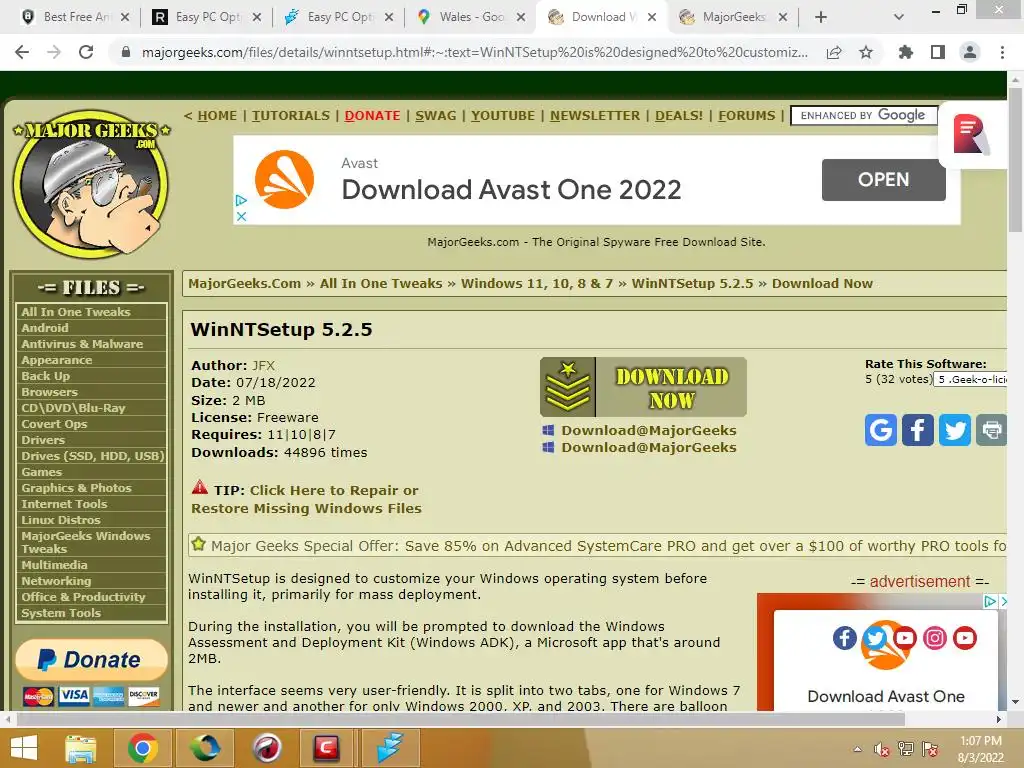
Task: Click the Repair or Restore Missing Windows Files tip
Action: [306, 499]
